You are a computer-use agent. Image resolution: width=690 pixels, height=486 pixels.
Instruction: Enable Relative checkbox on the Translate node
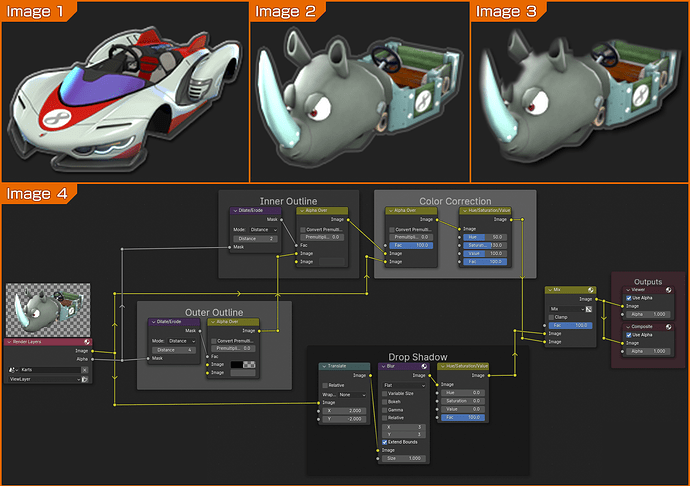tap(325, 386)
